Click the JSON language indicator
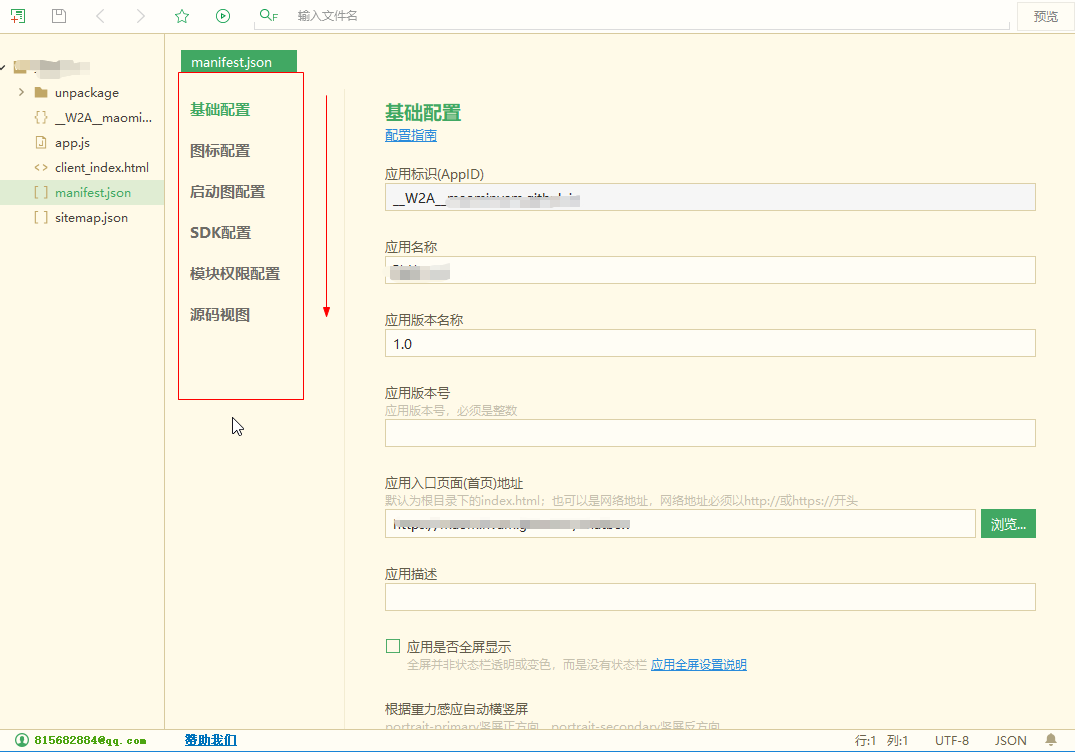Viewport: 1075px width, 752px height. [1011, 741]
